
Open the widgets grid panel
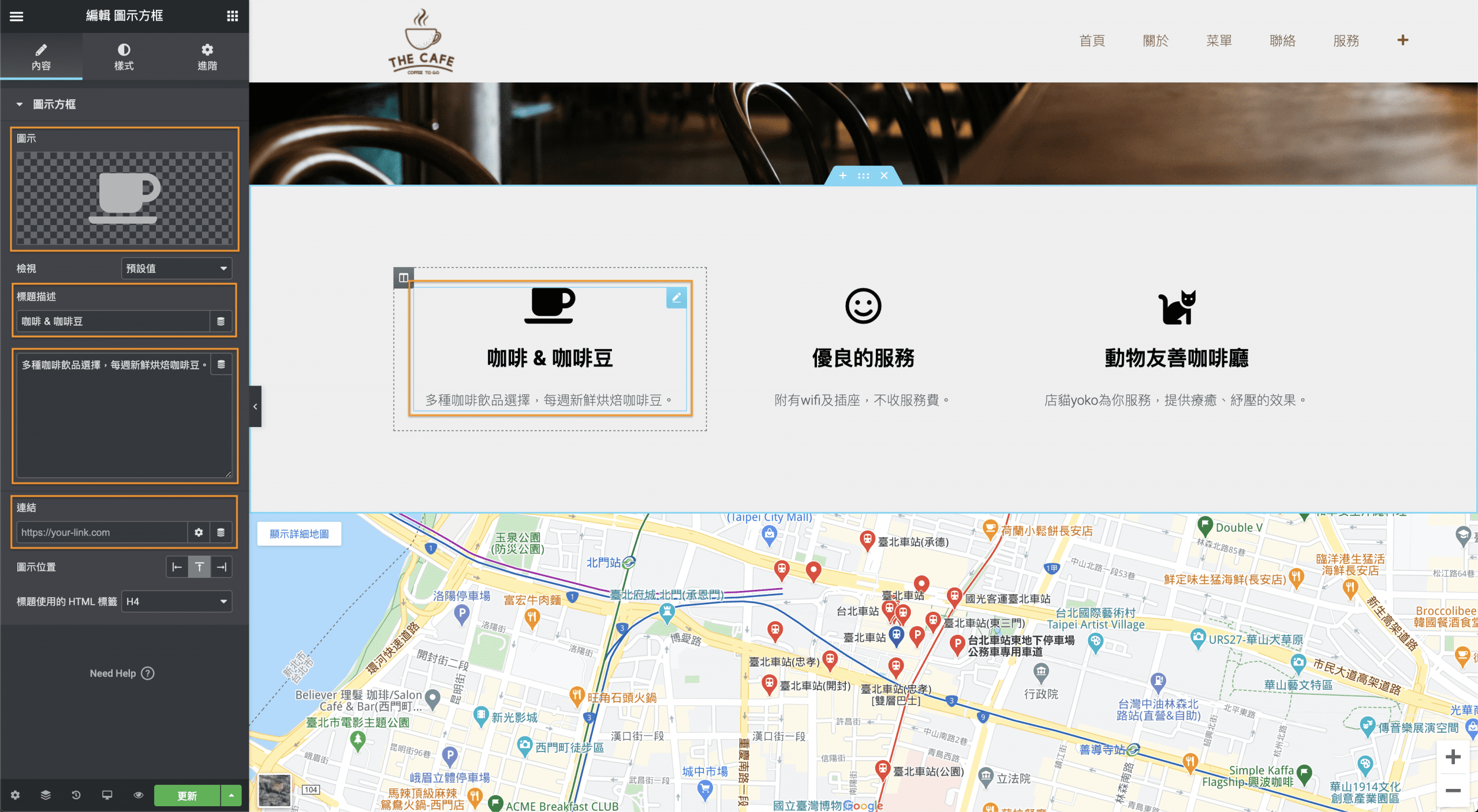[232, 16]
